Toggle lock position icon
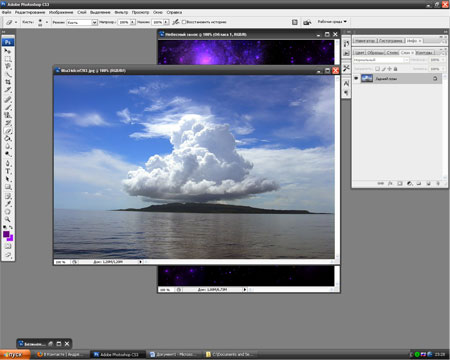 click(389, 69)
